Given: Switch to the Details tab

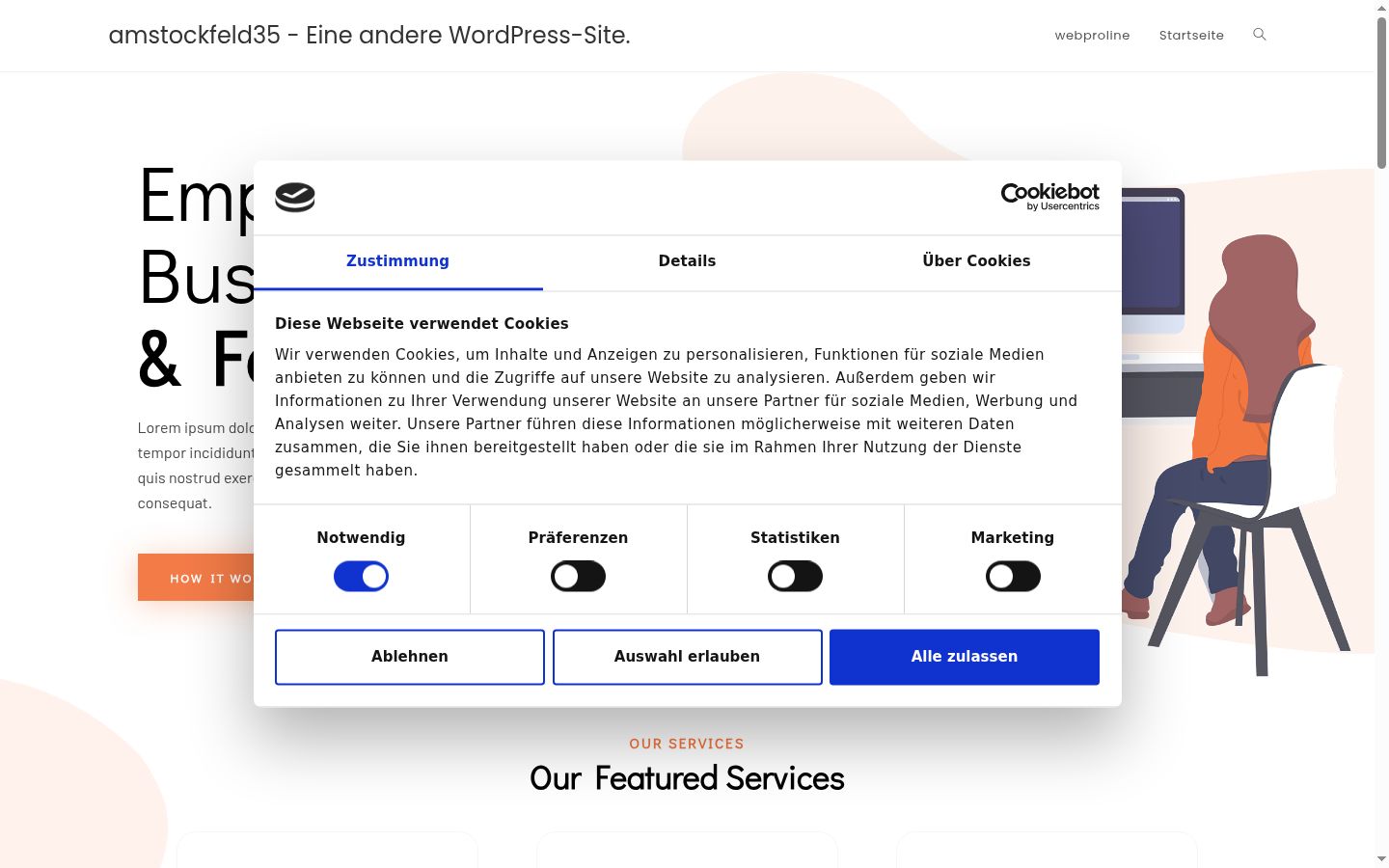Looking at the screenshot, I should click(x=687, y=261).
